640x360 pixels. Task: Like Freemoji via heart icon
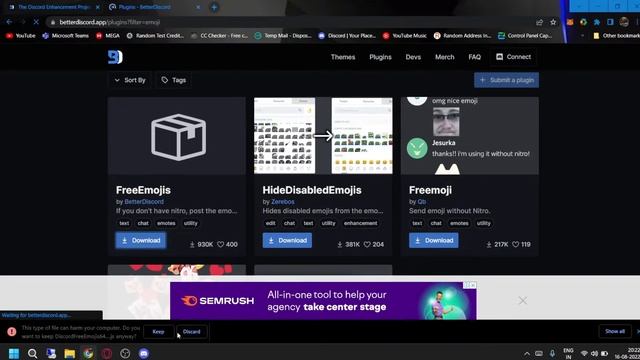(x=516, y=244)
